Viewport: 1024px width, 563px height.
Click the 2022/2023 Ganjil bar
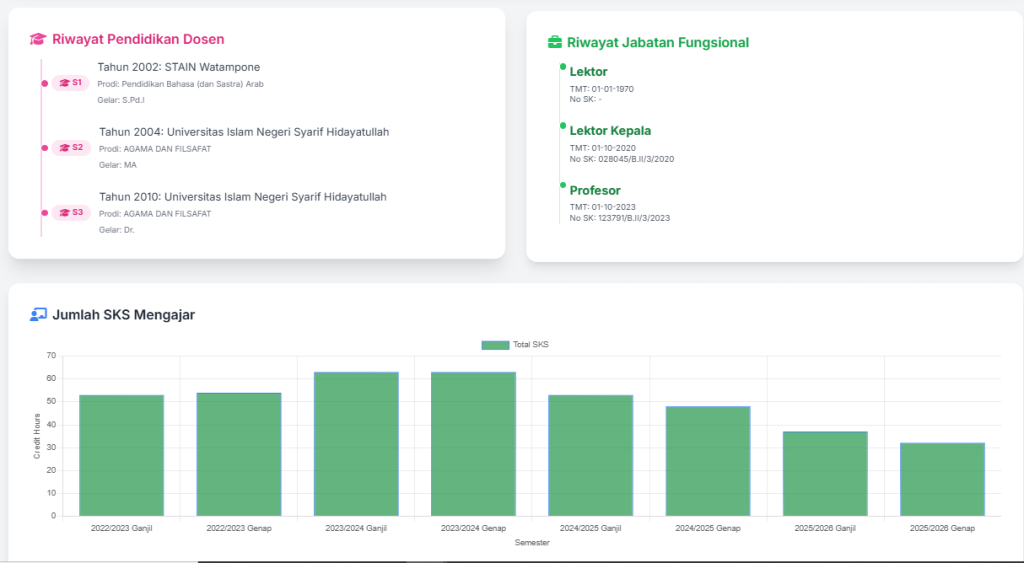tap(121, 455)
